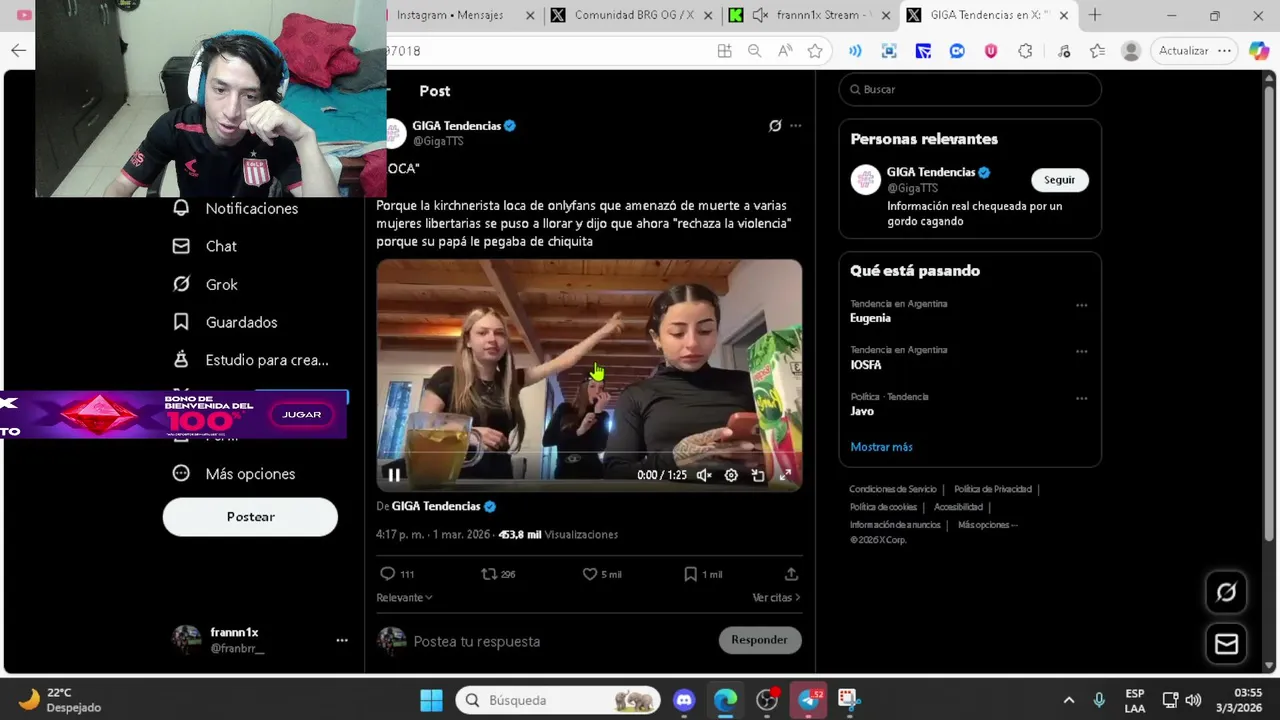Follow GIGA Tendencias with Seguir button

(1059, 180)
